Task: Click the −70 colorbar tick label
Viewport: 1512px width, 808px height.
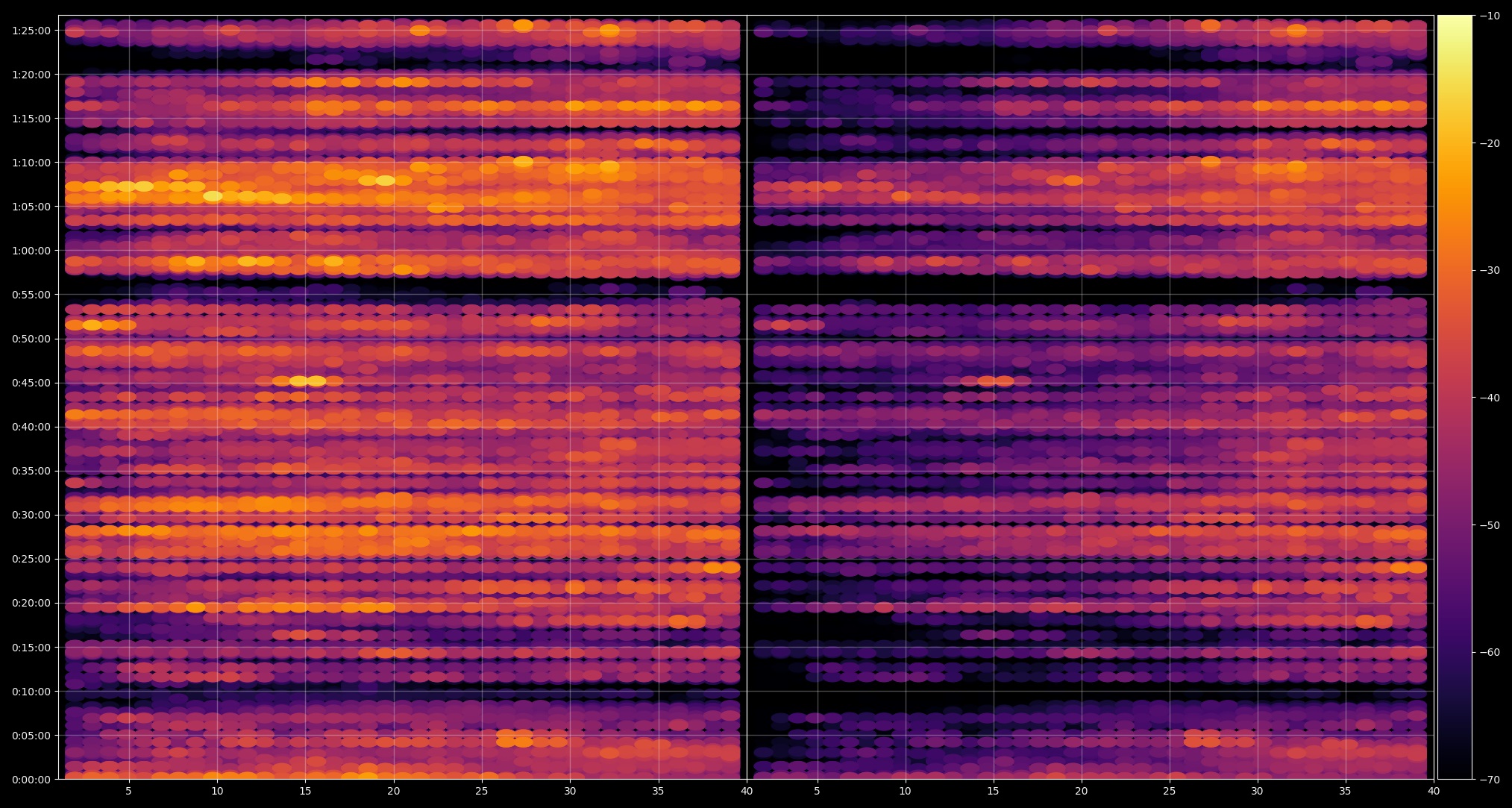Action: tap(1489, 780)
